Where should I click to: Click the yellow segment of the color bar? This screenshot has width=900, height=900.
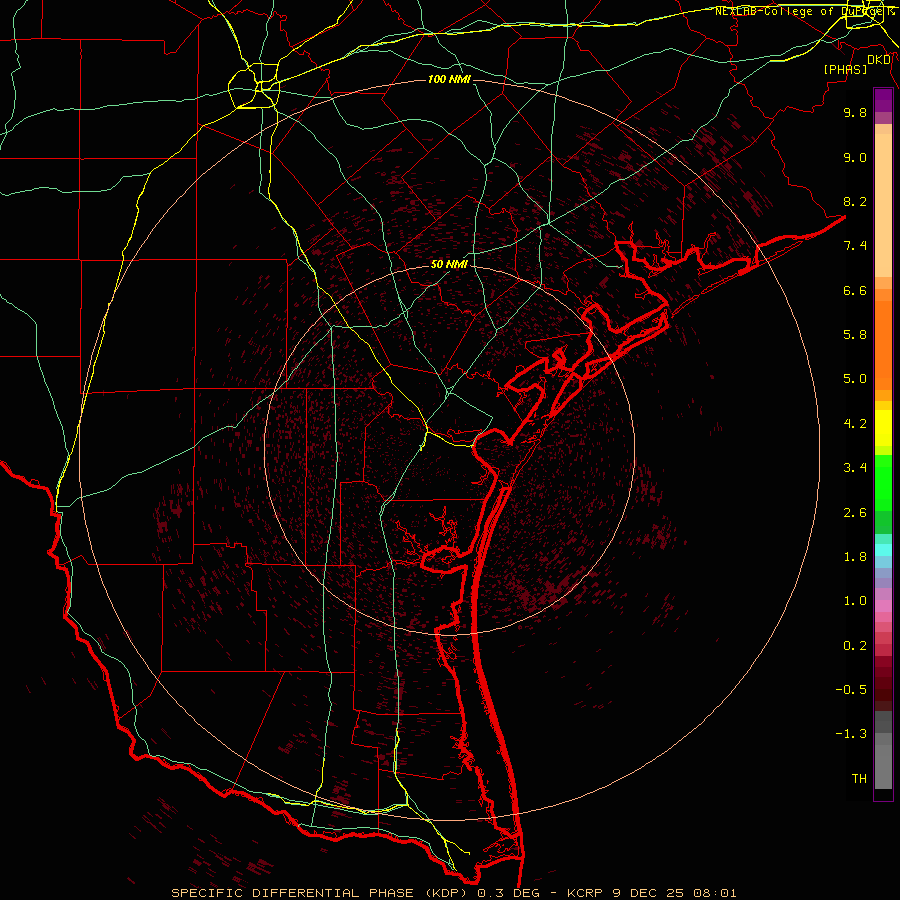(x=883, y=428)
